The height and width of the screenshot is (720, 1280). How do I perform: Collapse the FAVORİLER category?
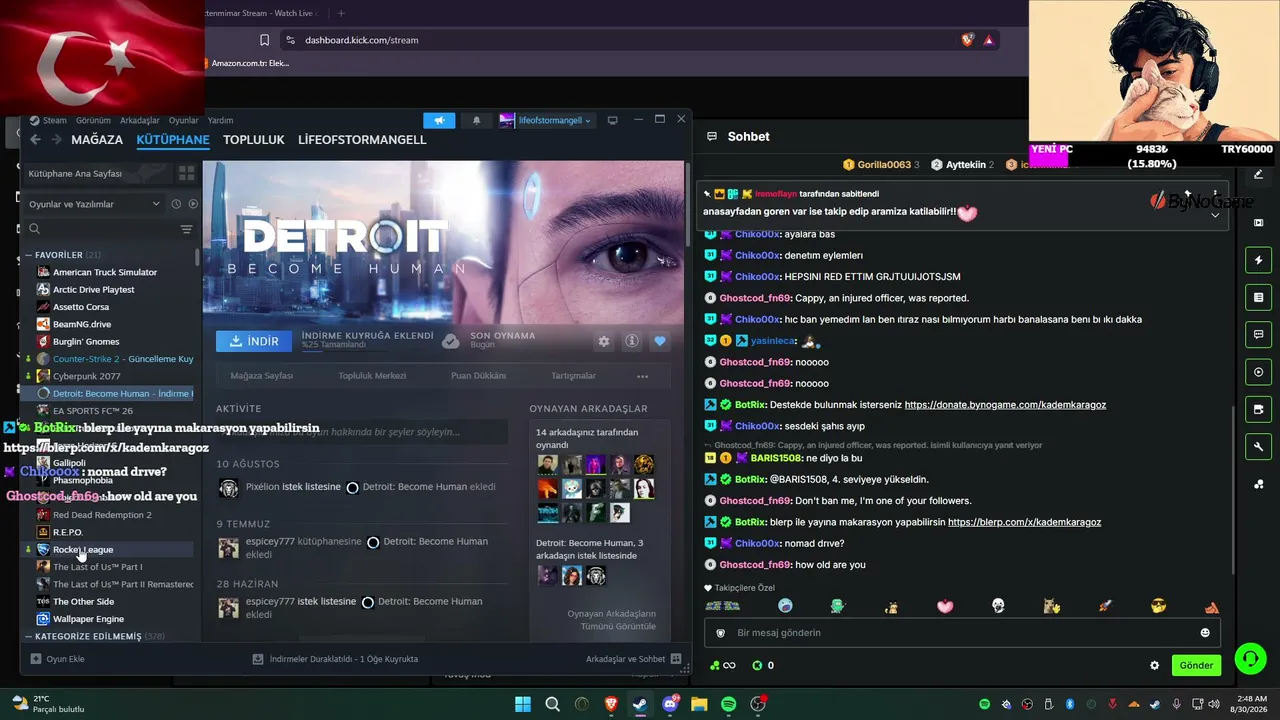pos(28,255)
